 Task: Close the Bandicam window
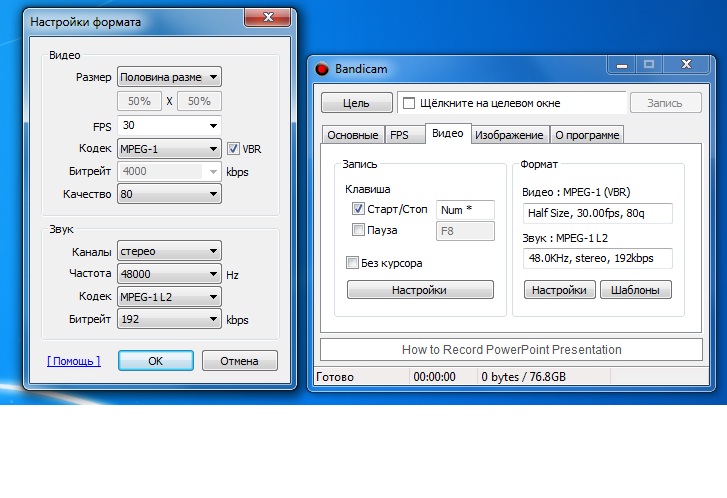pyautogui.click(x=686, y=65)
